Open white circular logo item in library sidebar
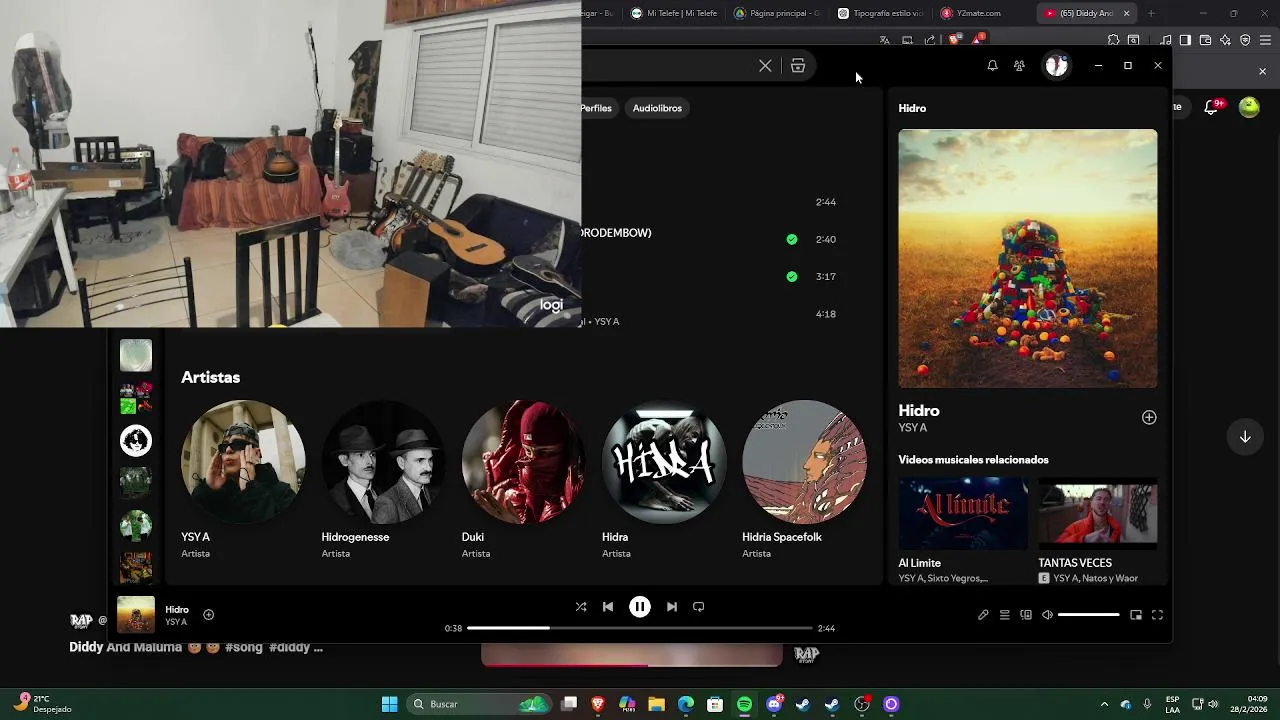Viewport: 1280px width, 720px height. coord(136,440)
